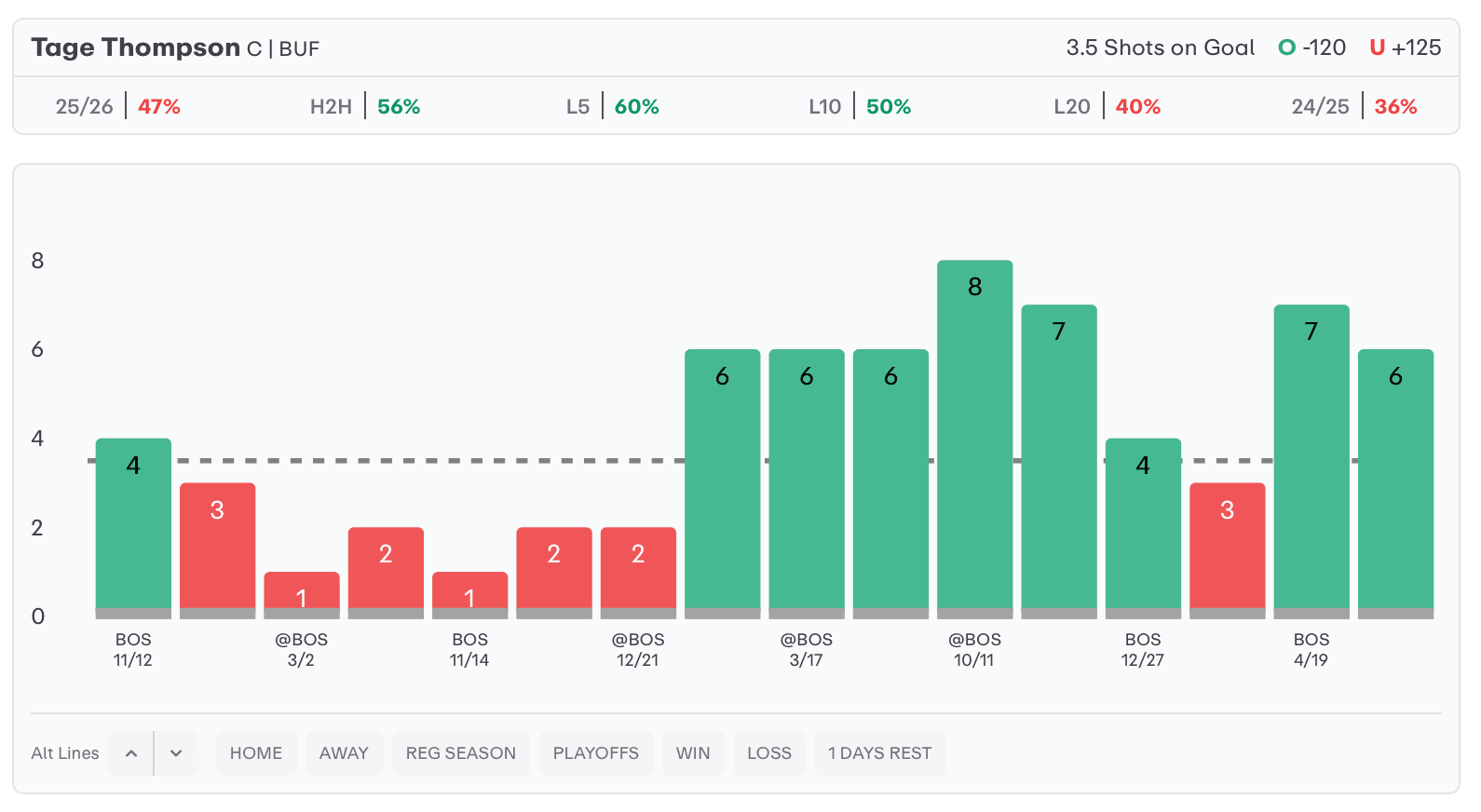Open the H2H 56% stat
Viewport: 1481px width, 812px height.
pos(365,107)
